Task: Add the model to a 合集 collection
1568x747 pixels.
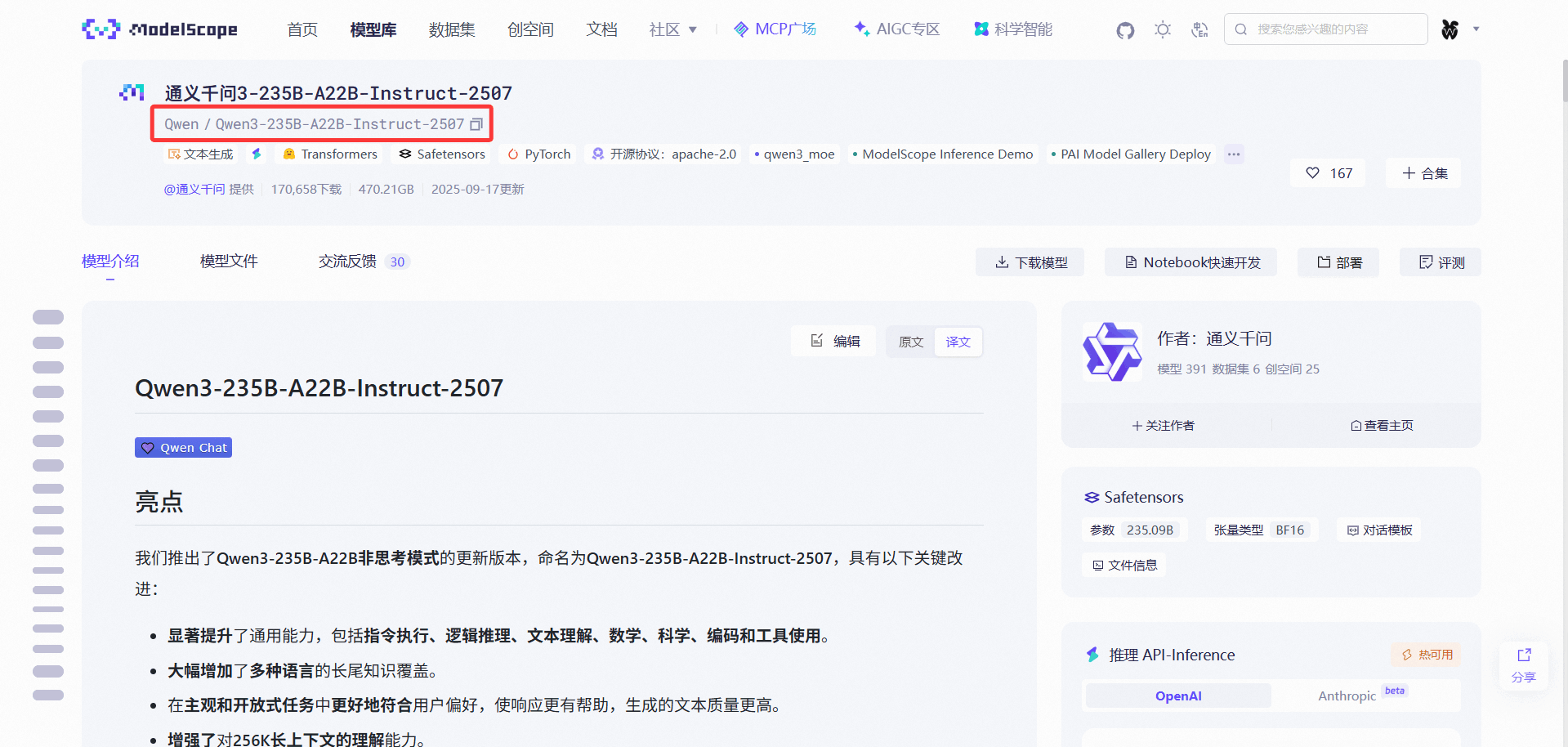Action: (x=1424, y=173)
